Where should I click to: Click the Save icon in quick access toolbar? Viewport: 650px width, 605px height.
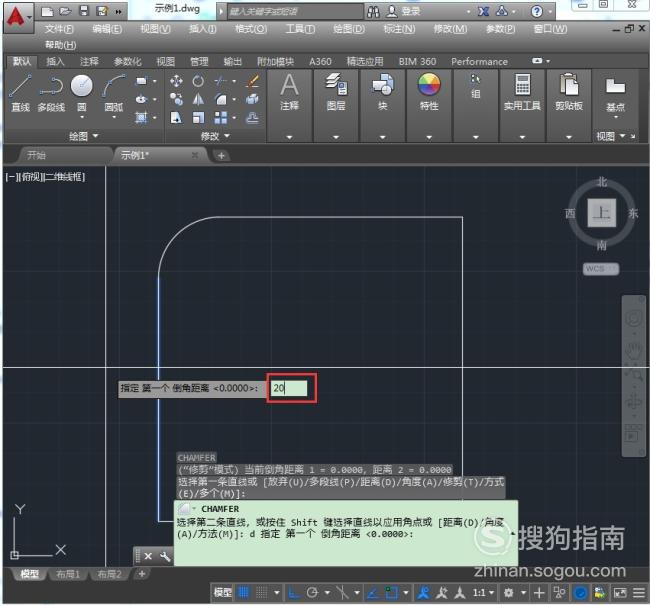click(84, 11)
